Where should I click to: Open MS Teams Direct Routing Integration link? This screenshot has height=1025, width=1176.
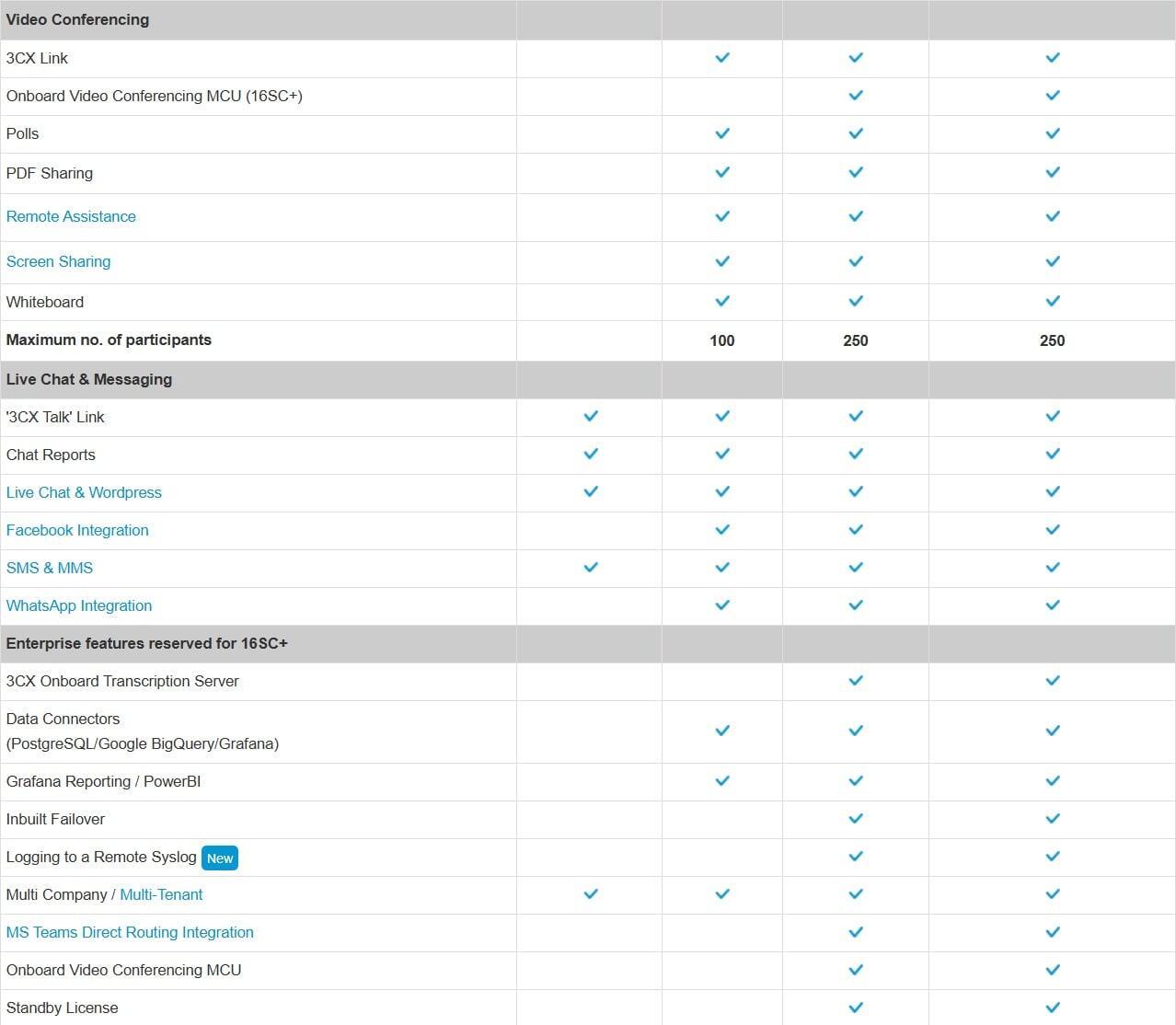click(130, 933)
